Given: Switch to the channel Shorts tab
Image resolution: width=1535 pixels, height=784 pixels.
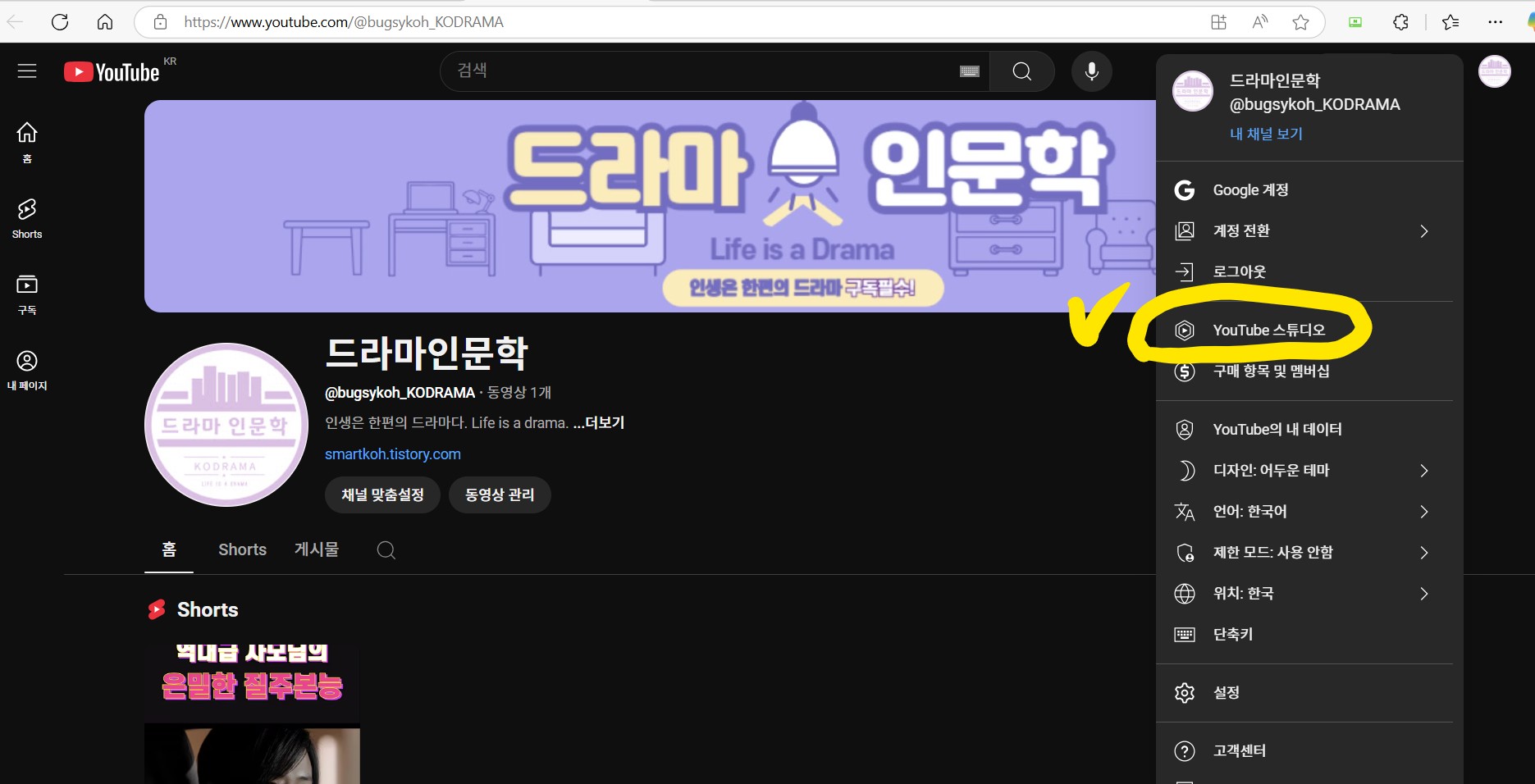Looking at the screenshot, I should point(242,549).
